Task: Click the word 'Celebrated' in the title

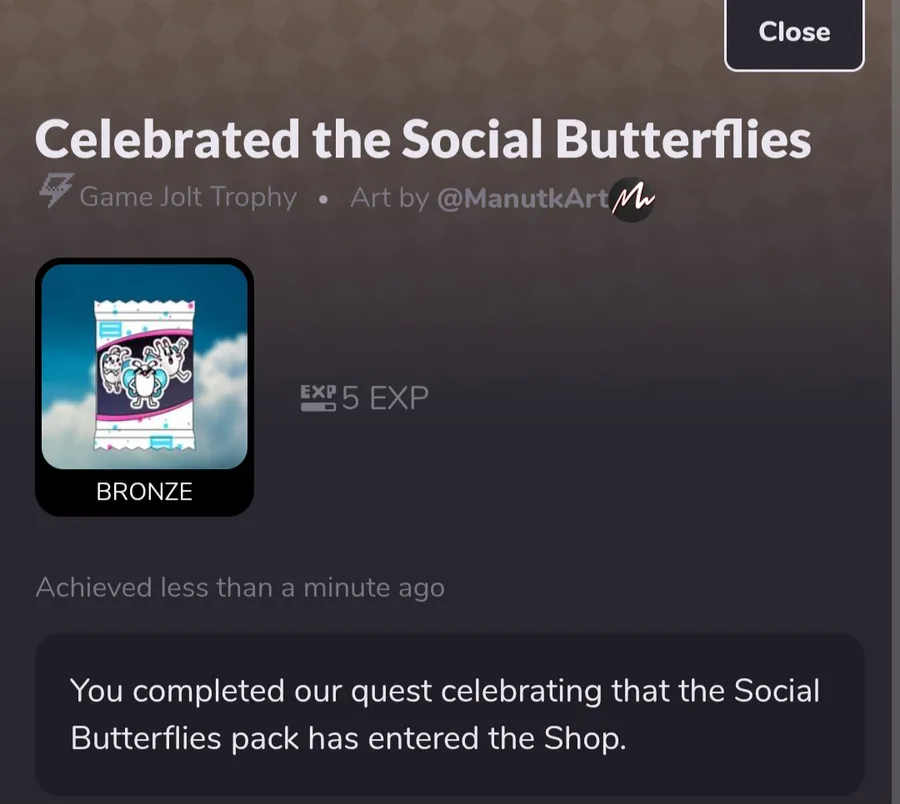Action: (x=167, y=139)
